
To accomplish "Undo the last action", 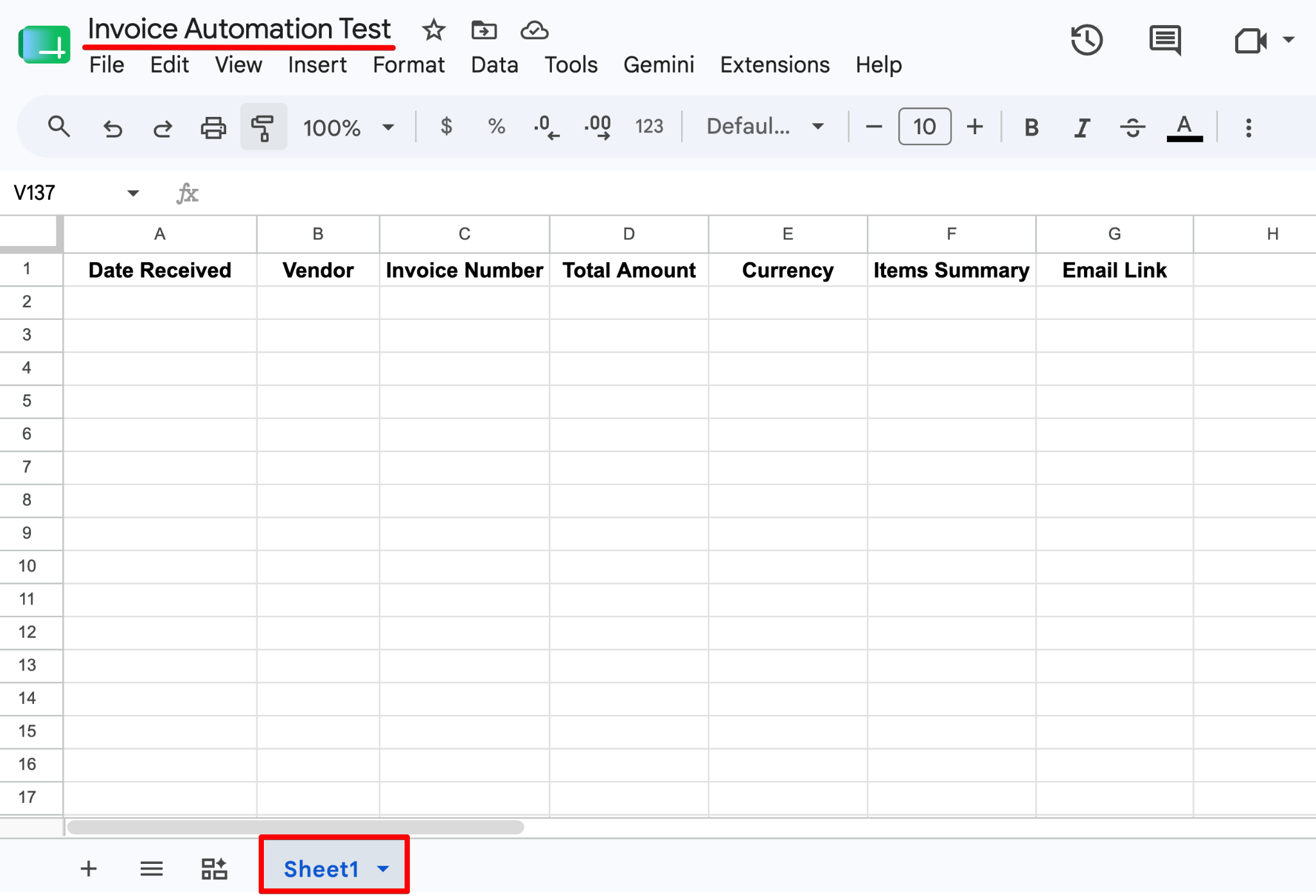I will tap(112, 128).
